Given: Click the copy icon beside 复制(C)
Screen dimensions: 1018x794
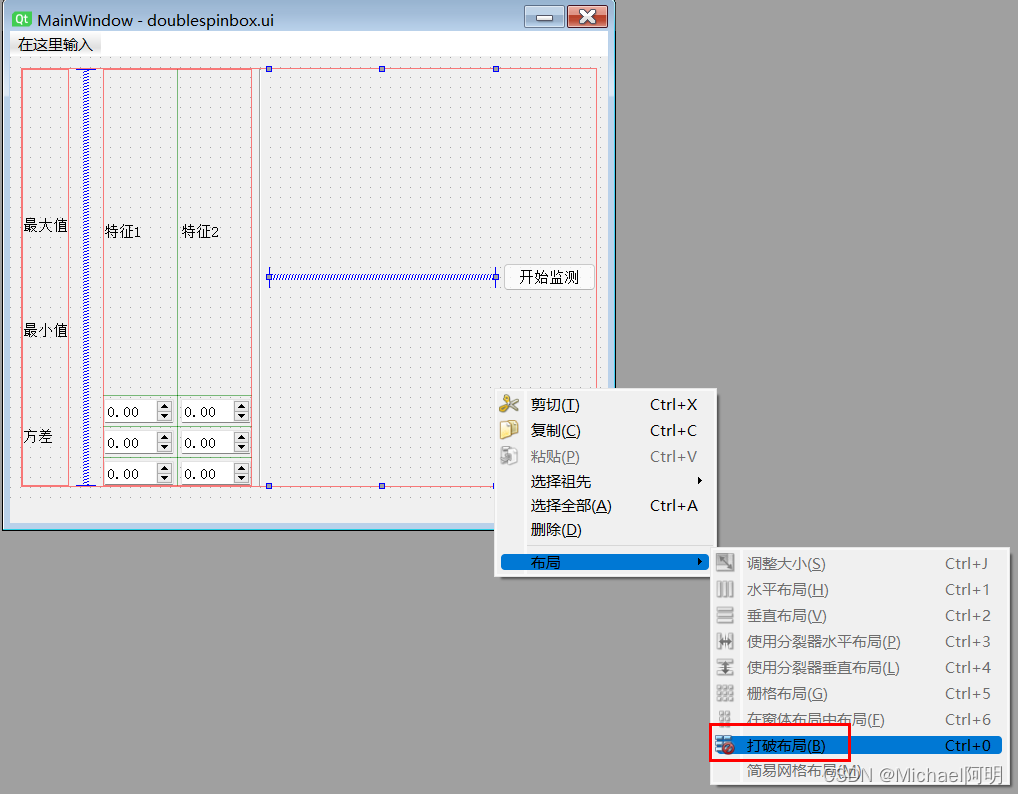Looking at the screenshot, I should (x=508, y=430).
